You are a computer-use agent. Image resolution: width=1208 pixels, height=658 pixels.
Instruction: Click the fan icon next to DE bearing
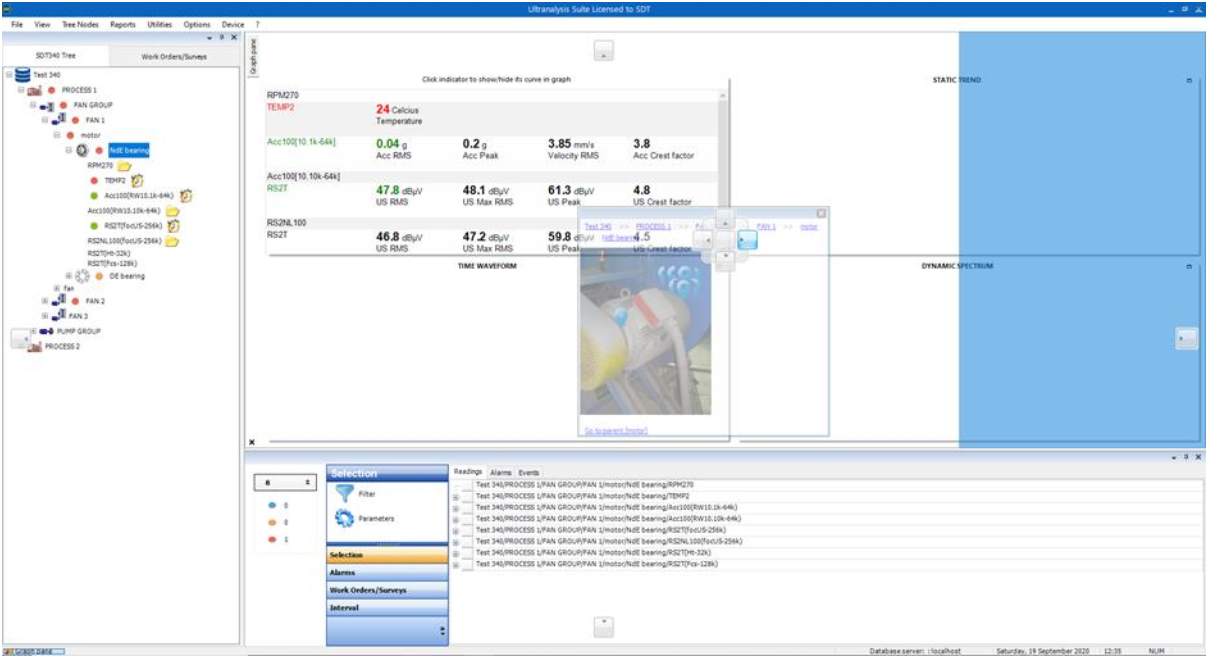pyautogui.click(x=82, y=275)
